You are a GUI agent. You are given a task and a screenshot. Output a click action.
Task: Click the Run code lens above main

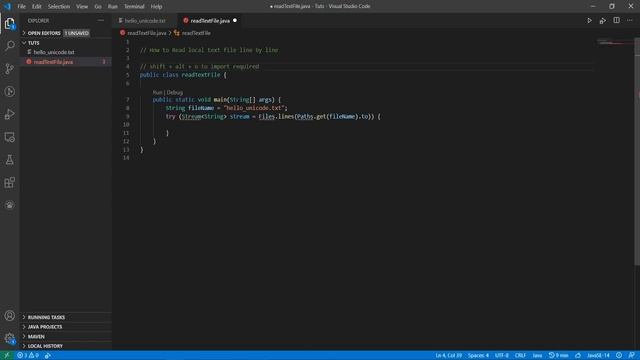coord(158,93)
